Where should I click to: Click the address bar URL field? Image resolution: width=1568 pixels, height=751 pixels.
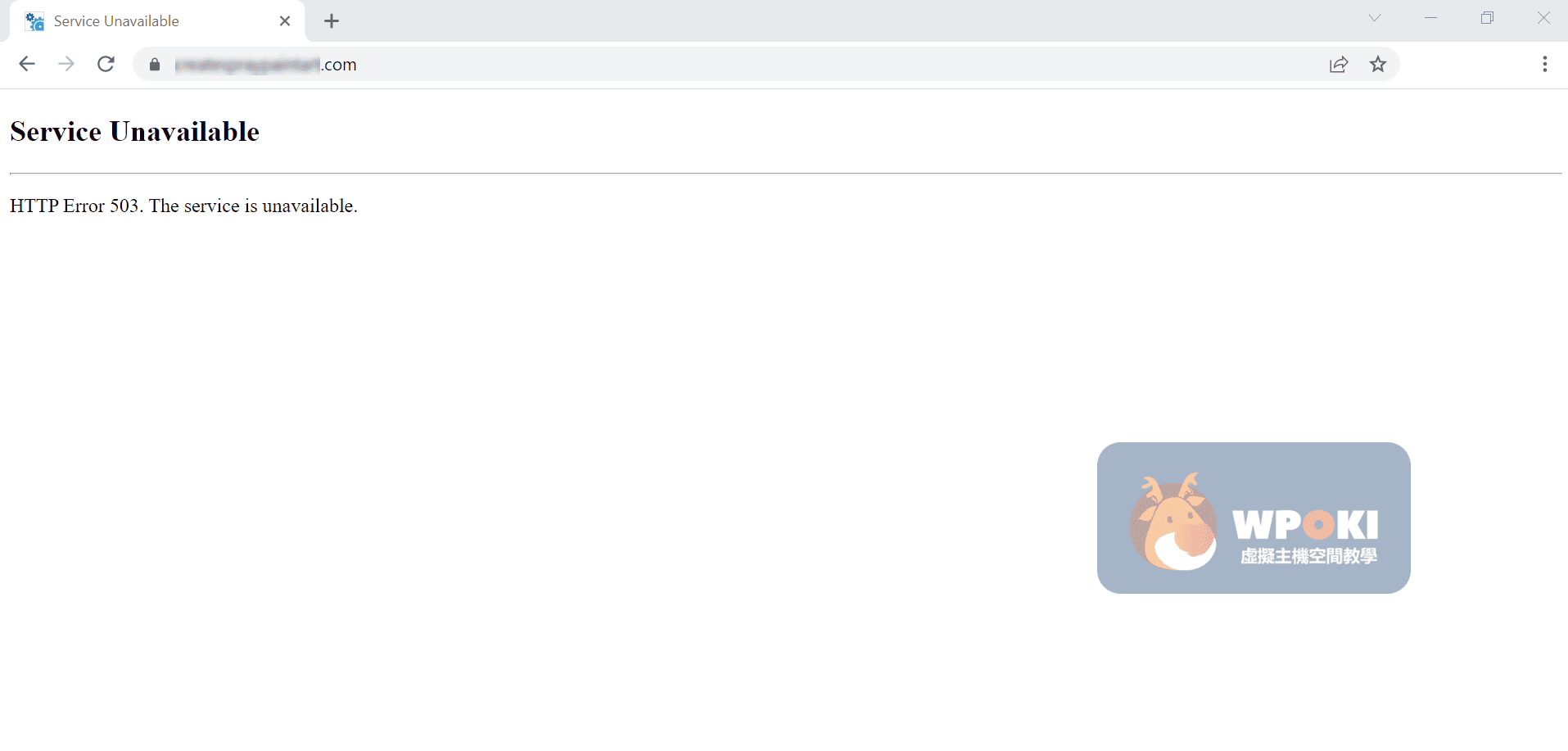[737, 64]
